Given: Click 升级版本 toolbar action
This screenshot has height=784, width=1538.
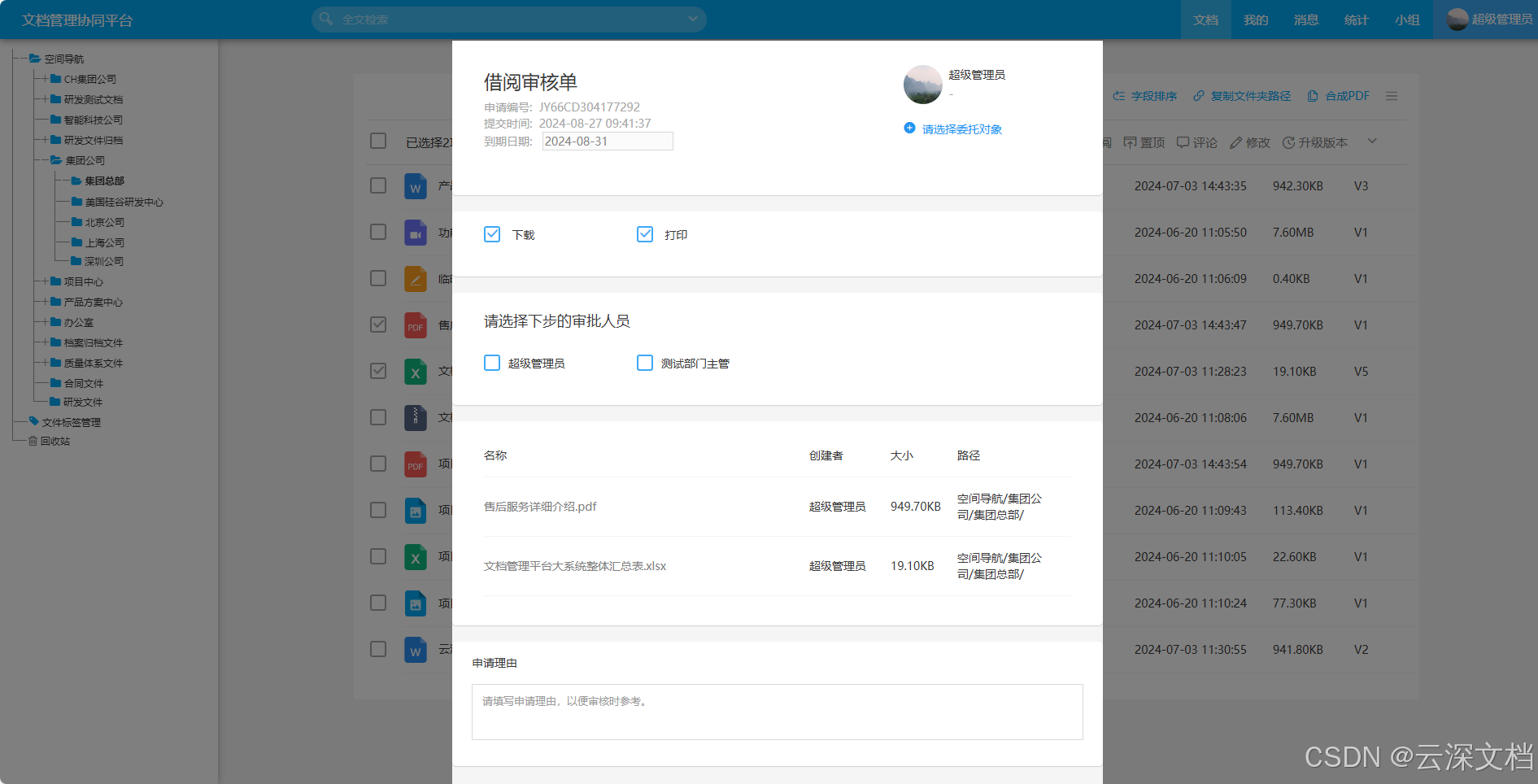Looking at the screenshot, I should click(1315, 142).
